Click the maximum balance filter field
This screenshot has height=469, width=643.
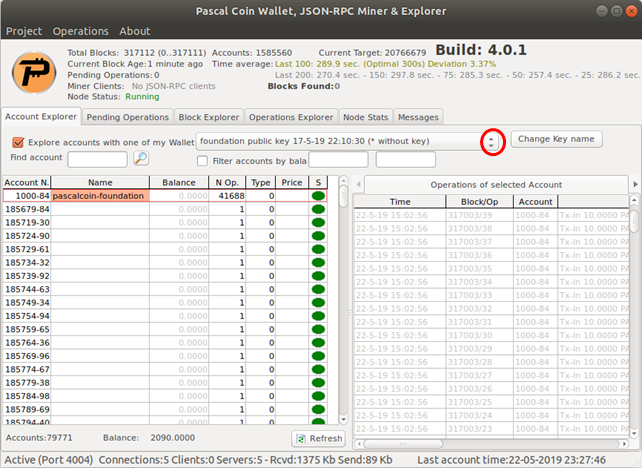406,159
